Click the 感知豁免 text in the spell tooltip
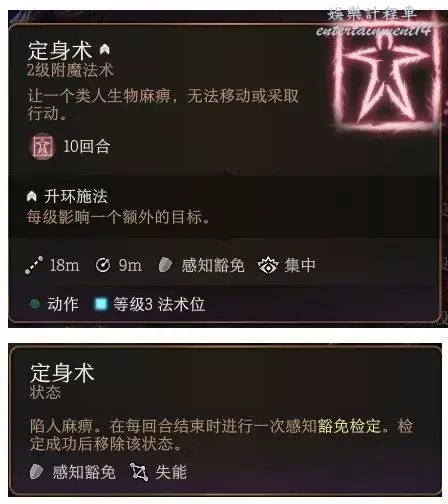The image size is (448, 504). point(213,266)
